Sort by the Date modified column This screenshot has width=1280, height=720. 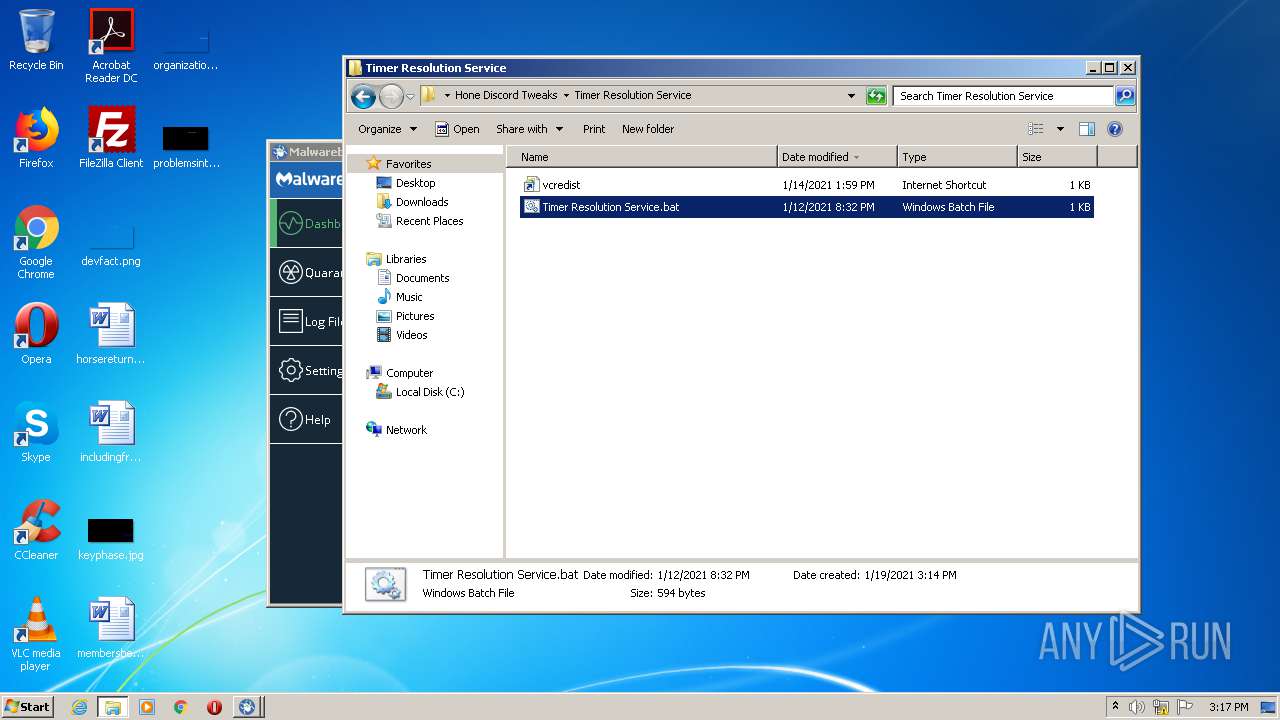coord(837,157)
